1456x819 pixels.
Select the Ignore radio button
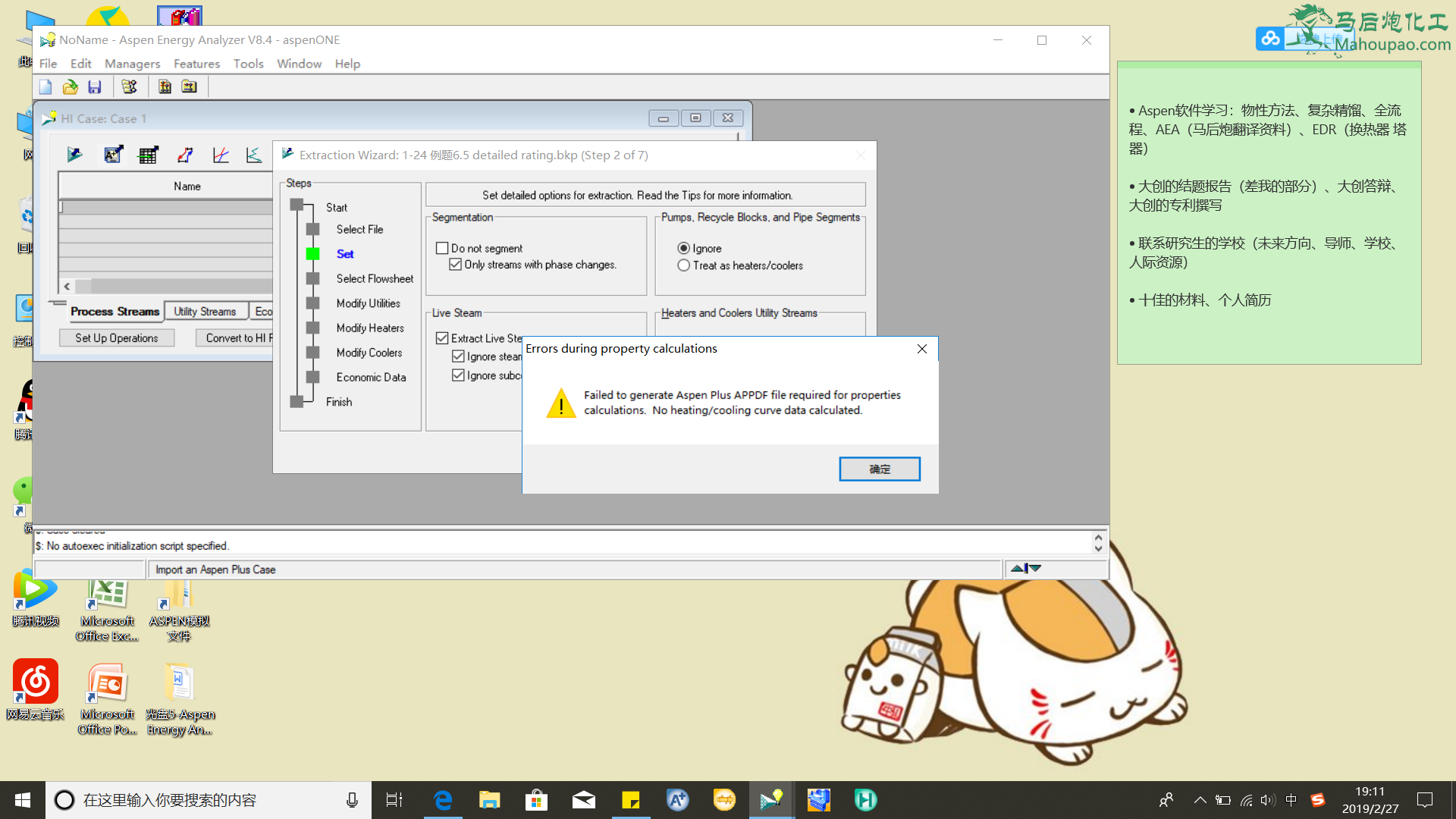(x=683, y=249)
